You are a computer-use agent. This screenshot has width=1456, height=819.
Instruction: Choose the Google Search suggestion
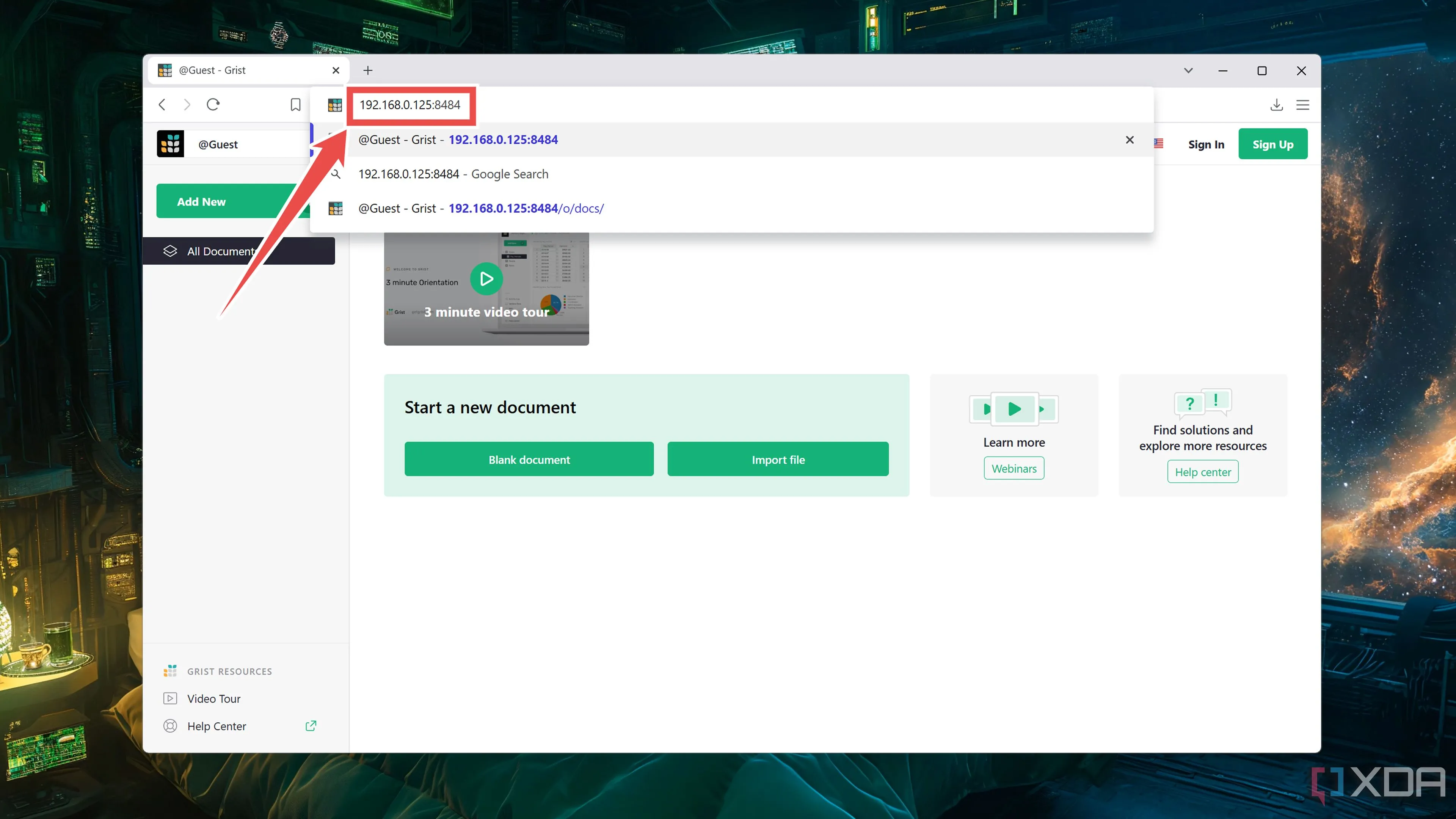point(732,174)
